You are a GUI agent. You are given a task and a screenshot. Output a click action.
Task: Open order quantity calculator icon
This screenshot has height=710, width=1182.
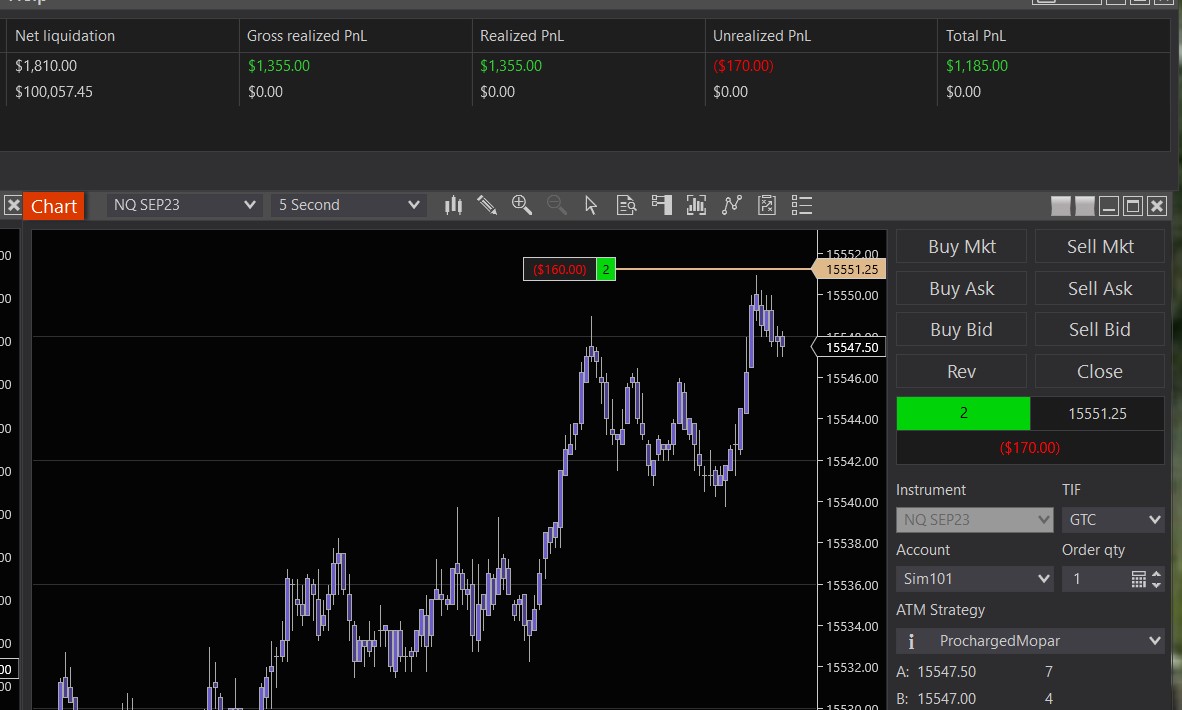click(x=1138, y=579)
